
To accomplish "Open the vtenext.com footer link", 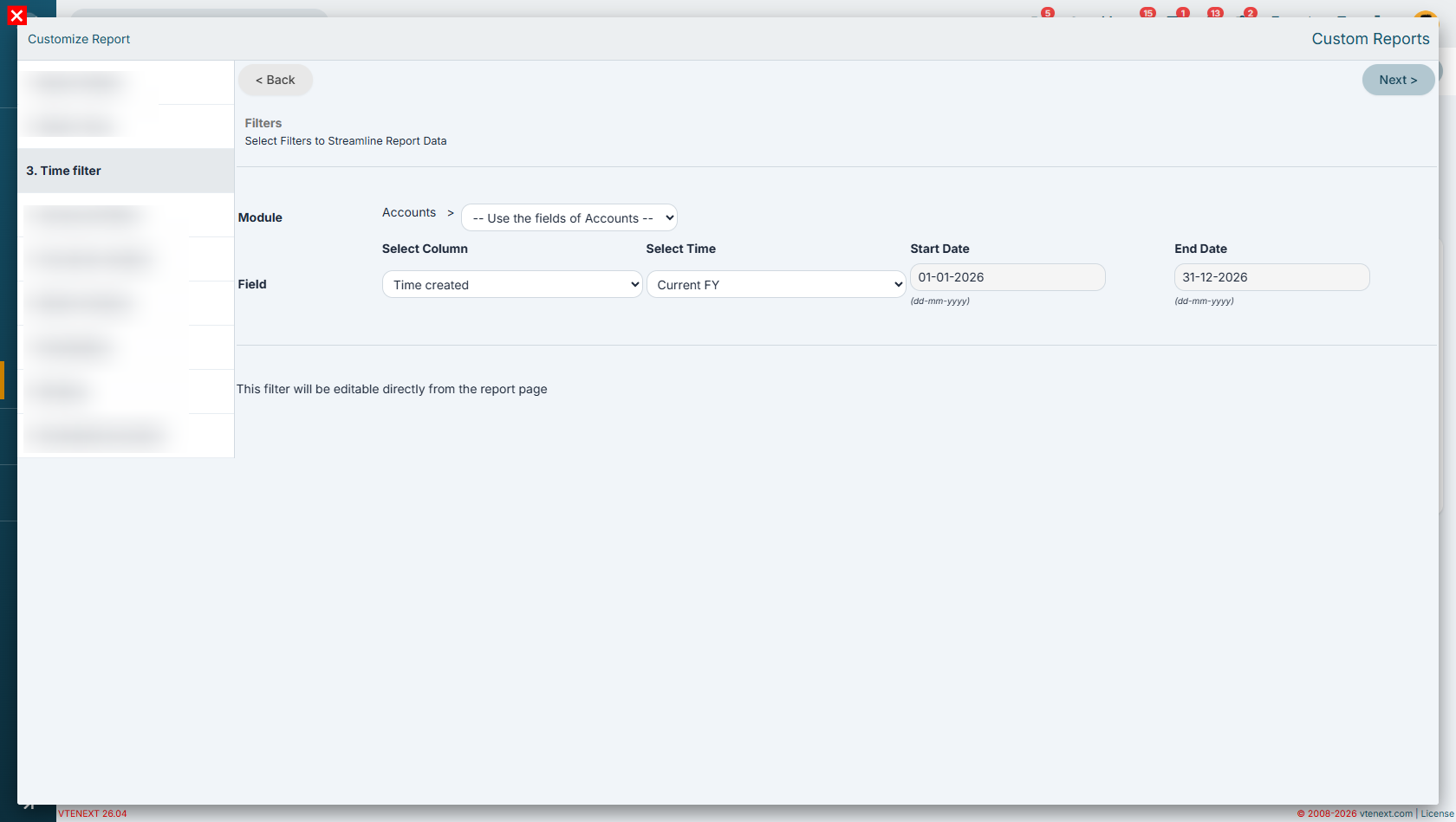I will (x=1386, y=813).
